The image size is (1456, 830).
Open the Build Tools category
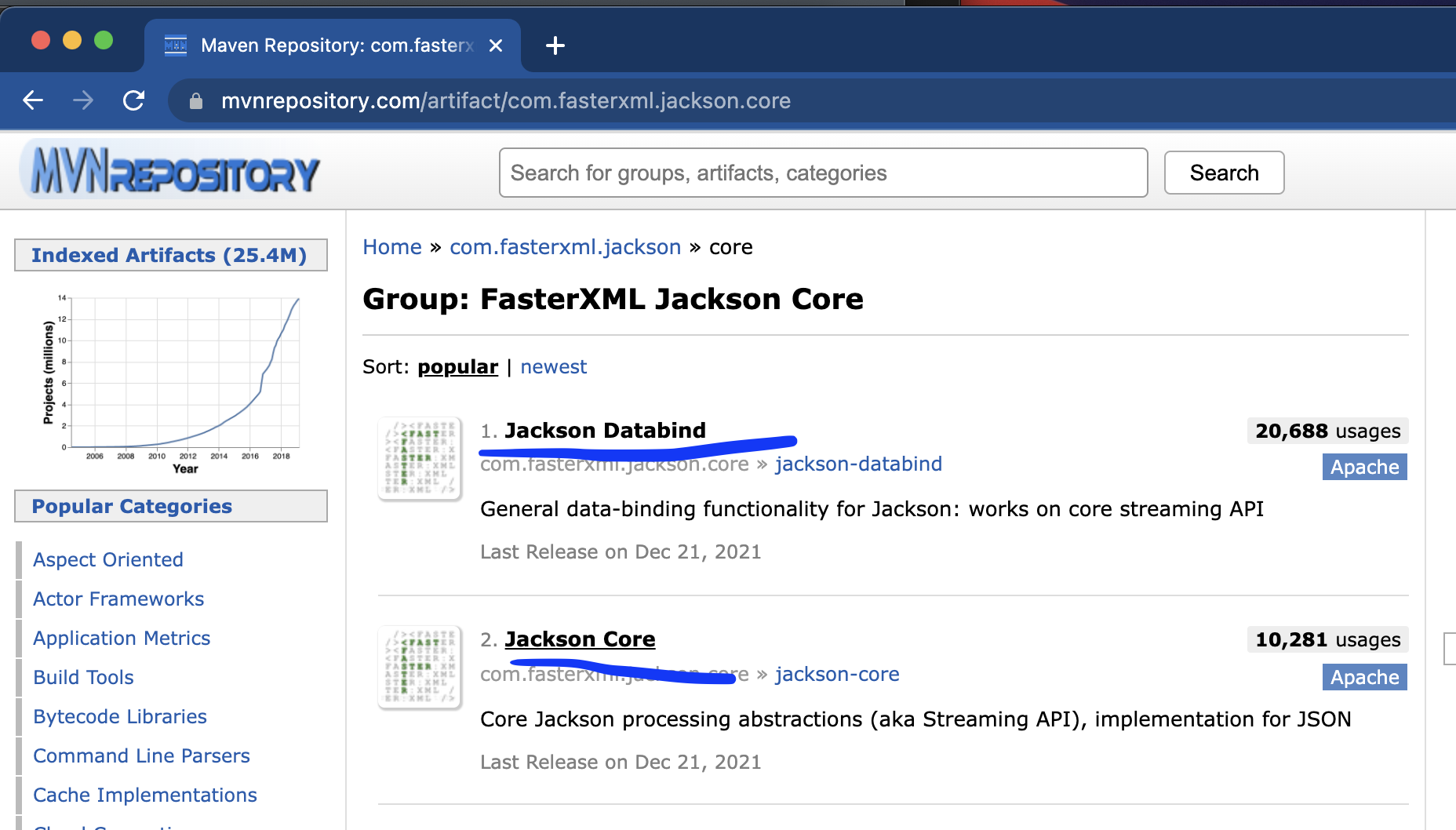coord(83,677)
